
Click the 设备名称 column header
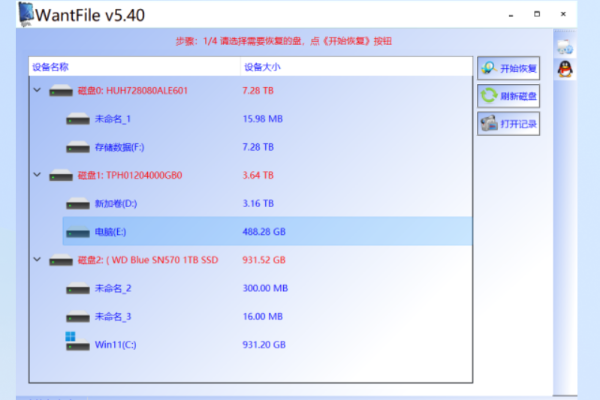[x=50, y=66]
